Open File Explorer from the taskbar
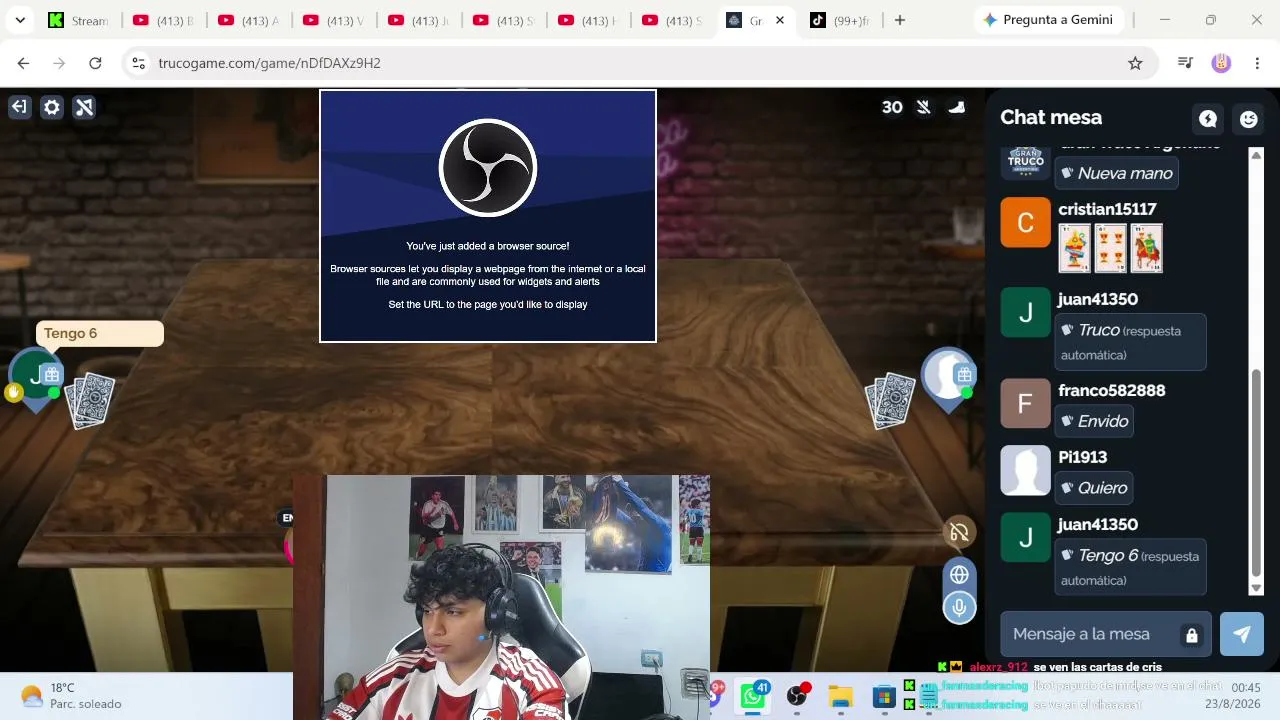 [x=840, y=696]
